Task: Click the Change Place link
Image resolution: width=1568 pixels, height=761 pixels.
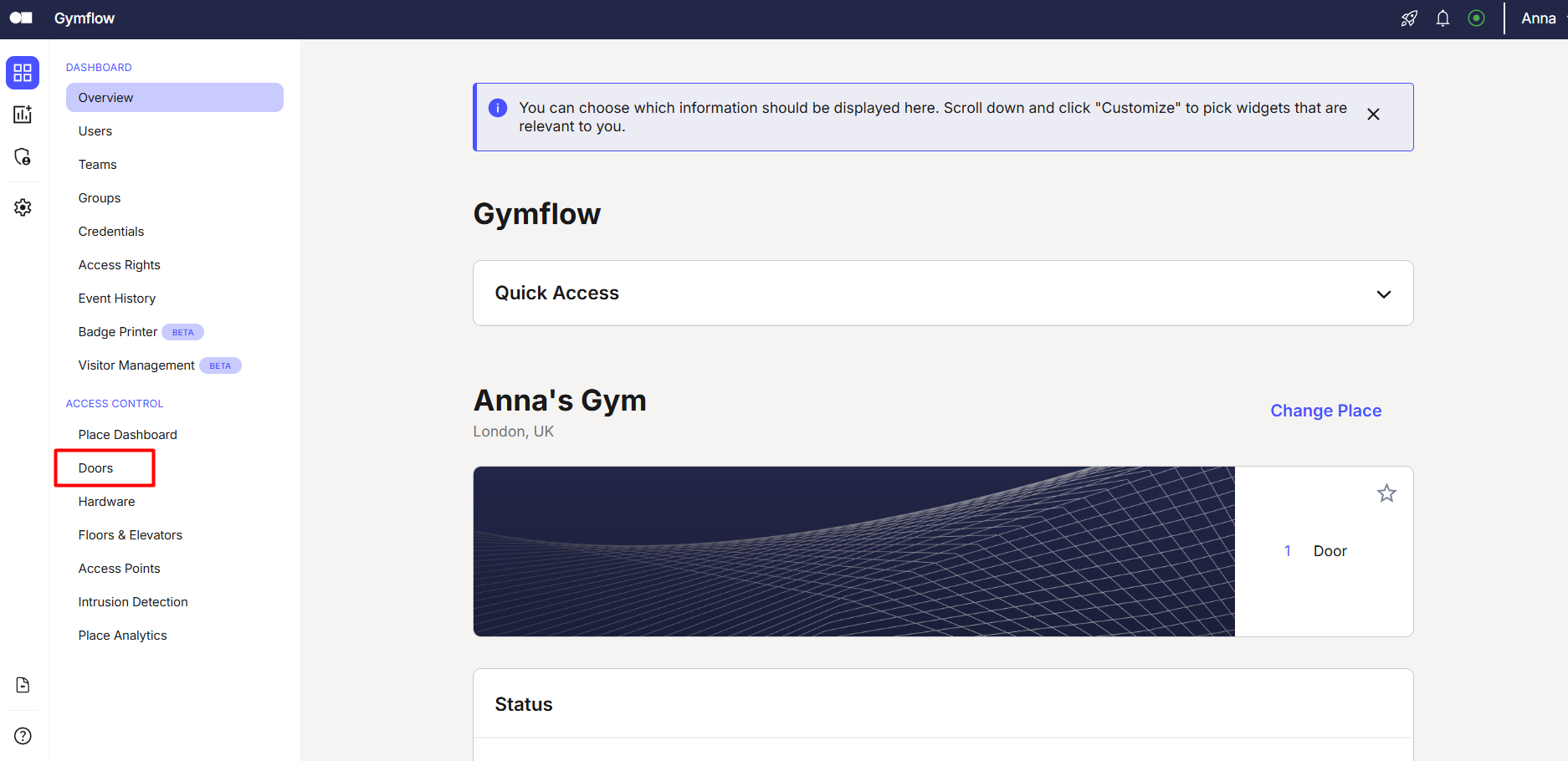Action: 1326,411
